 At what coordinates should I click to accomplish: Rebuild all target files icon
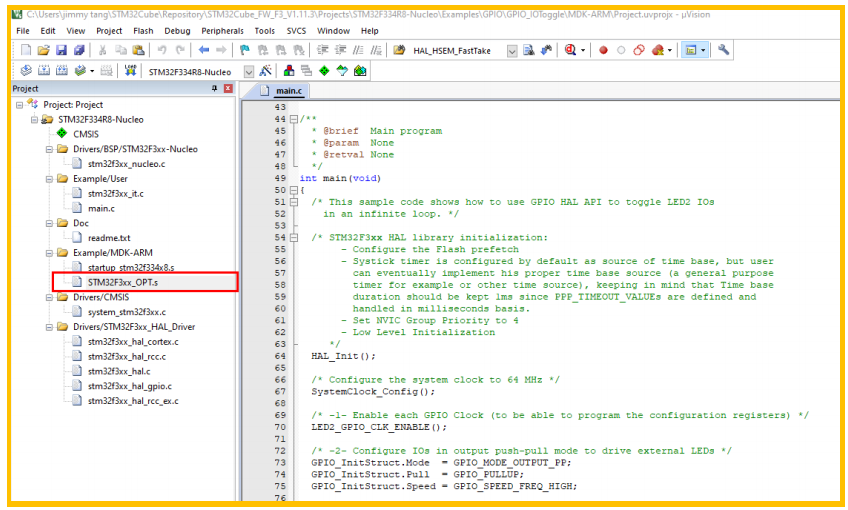point(62,71)
